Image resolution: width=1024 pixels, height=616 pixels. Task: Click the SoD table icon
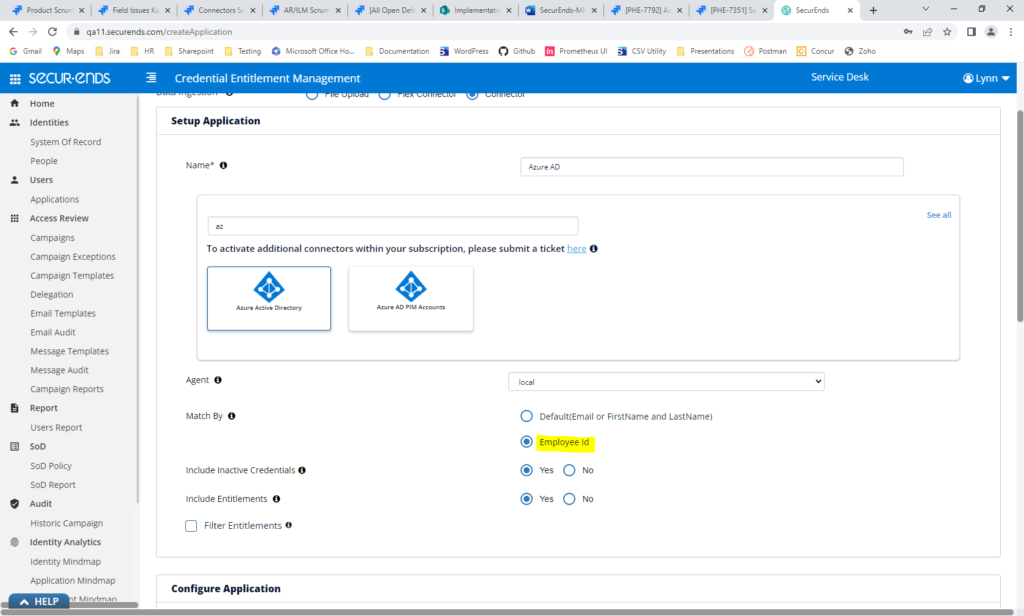point(14,446)
